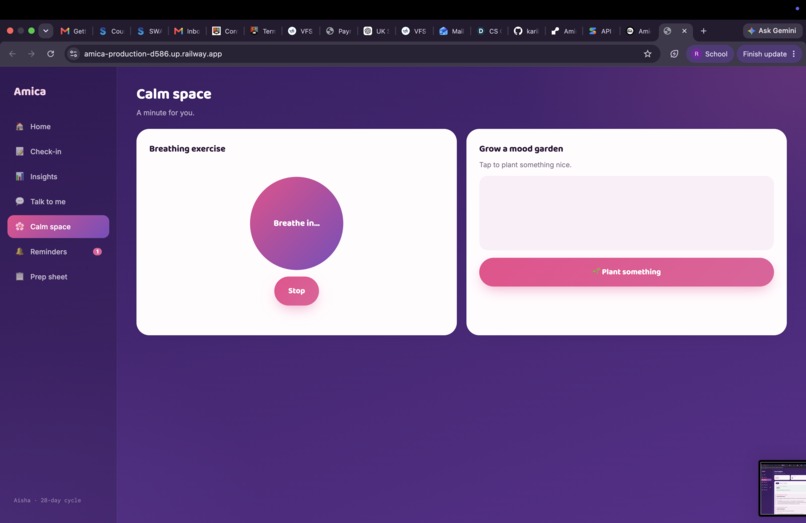
Task: Switch to the 'Cou' tab
Action: pyautogui.click(x=111, y=31)
